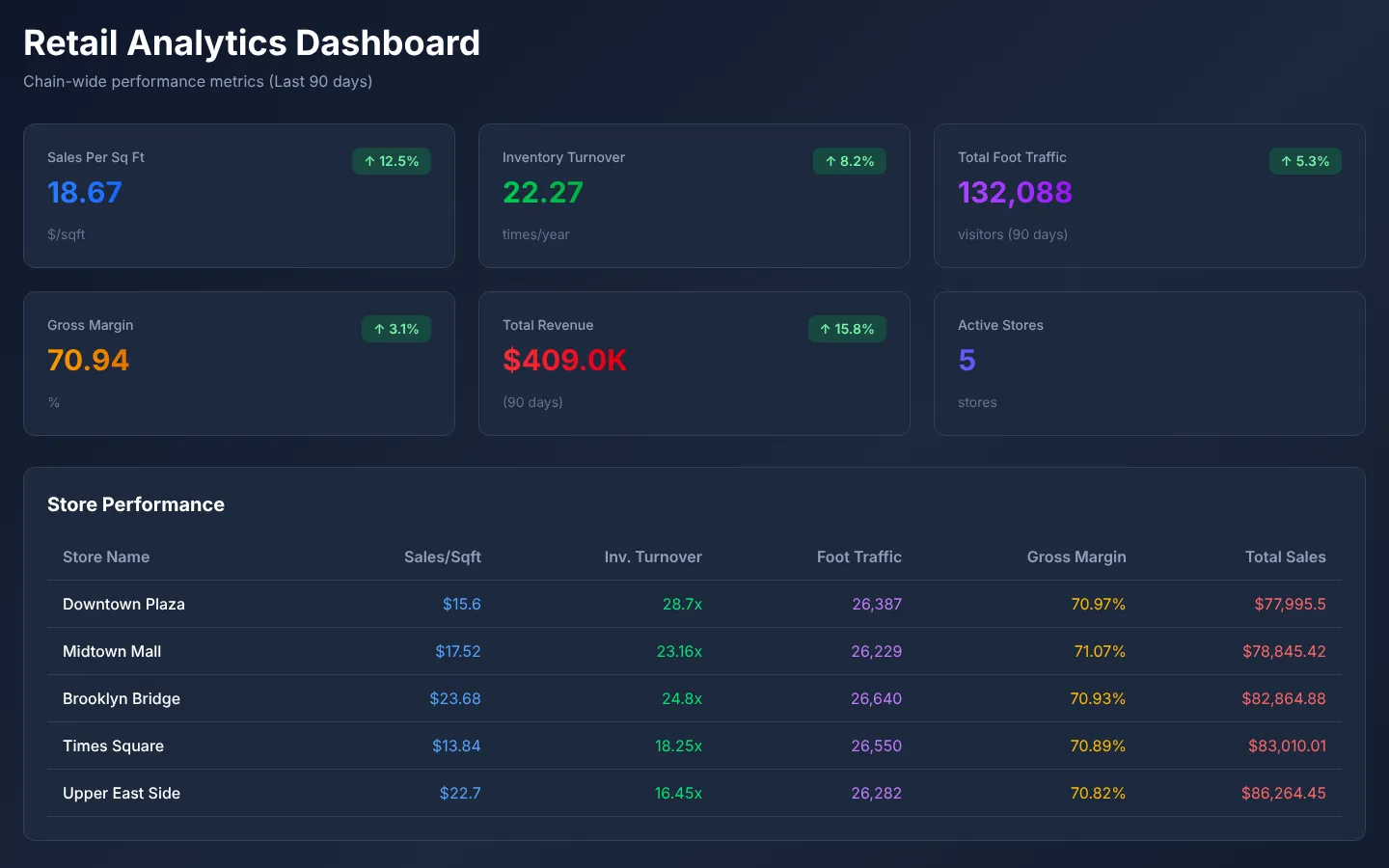Click the Total Sales column header

1286,556
